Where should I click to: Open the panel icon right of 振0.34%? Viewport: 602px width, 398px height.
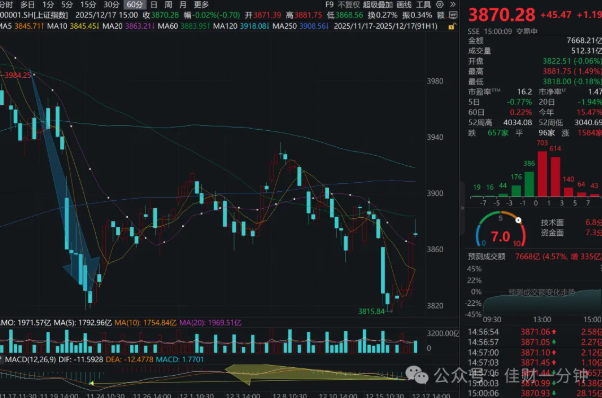[453, 15]
